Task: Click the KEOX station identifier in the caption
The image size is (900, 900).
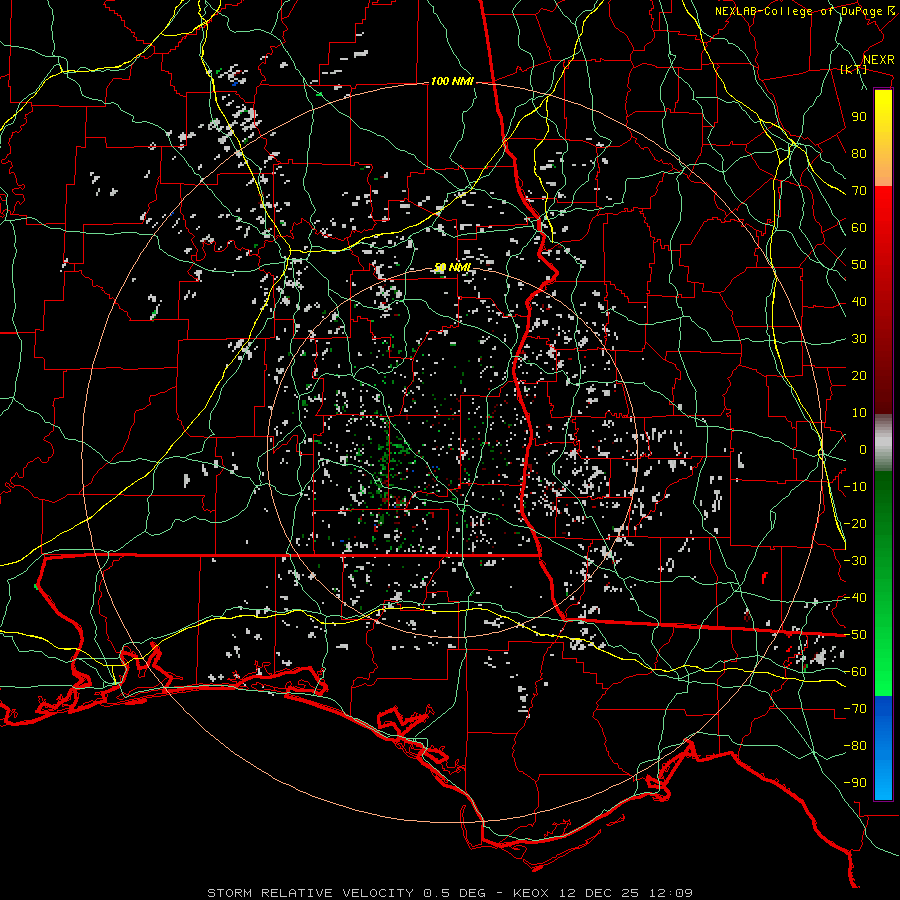Action: pos(531,893)
